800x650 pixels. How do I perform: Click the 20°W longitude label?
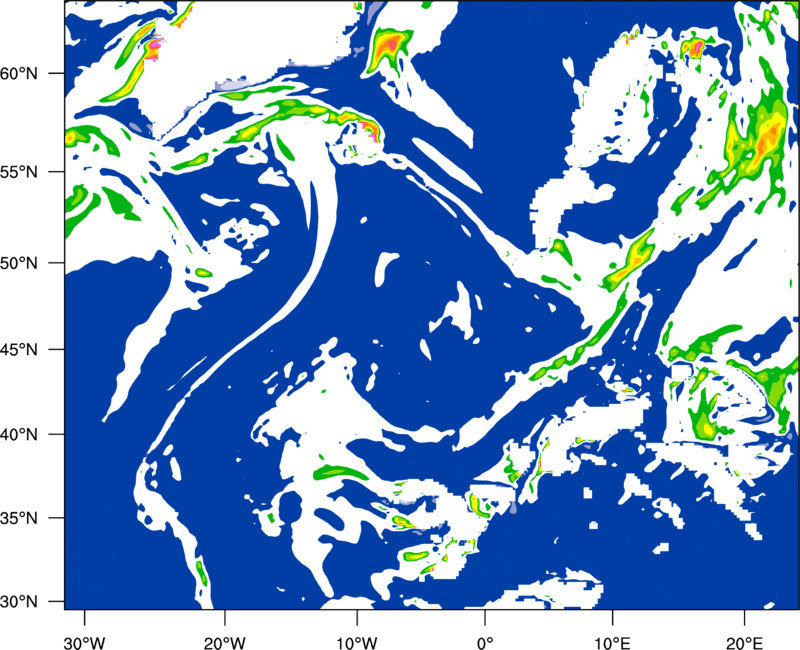225,642
